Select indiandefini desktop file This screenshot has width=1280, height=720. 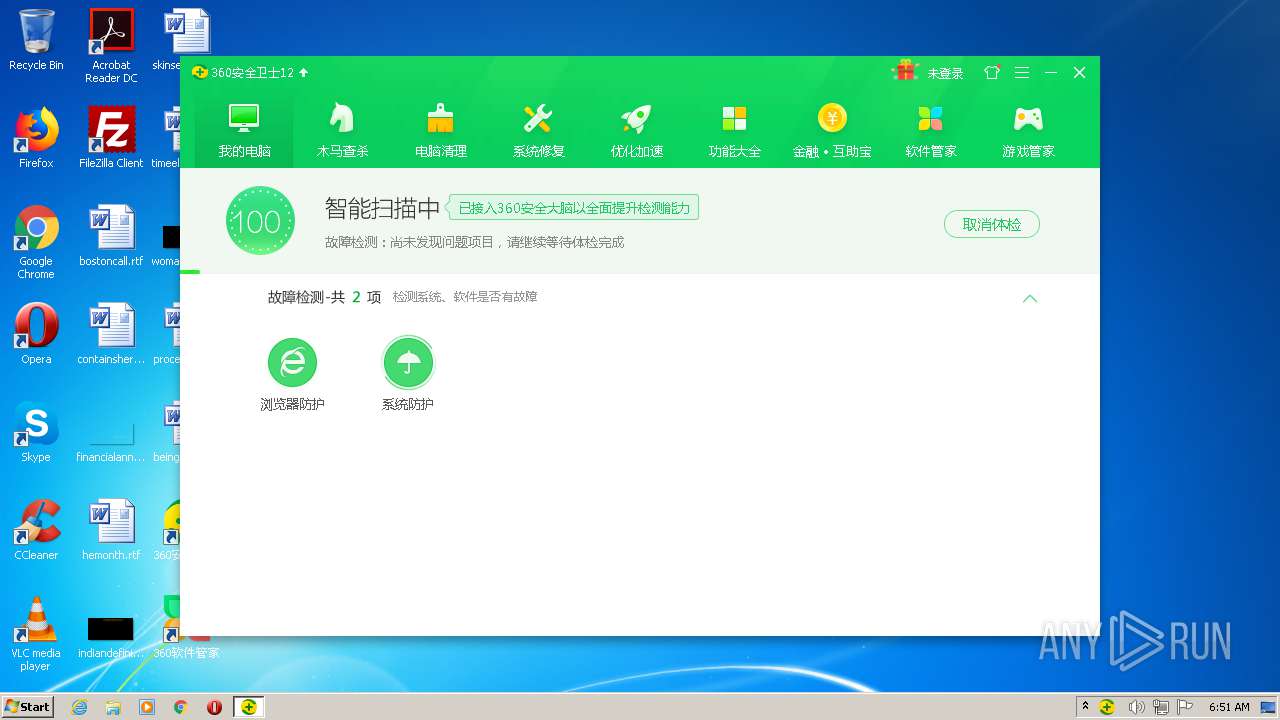(x=111, y=634)
